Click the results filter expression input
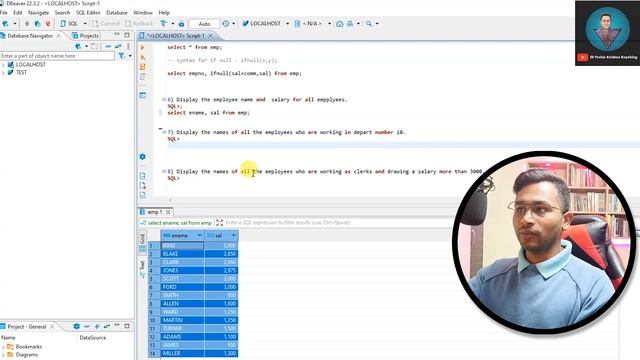The height and width of the screenshot is (360, 640). 339,223
